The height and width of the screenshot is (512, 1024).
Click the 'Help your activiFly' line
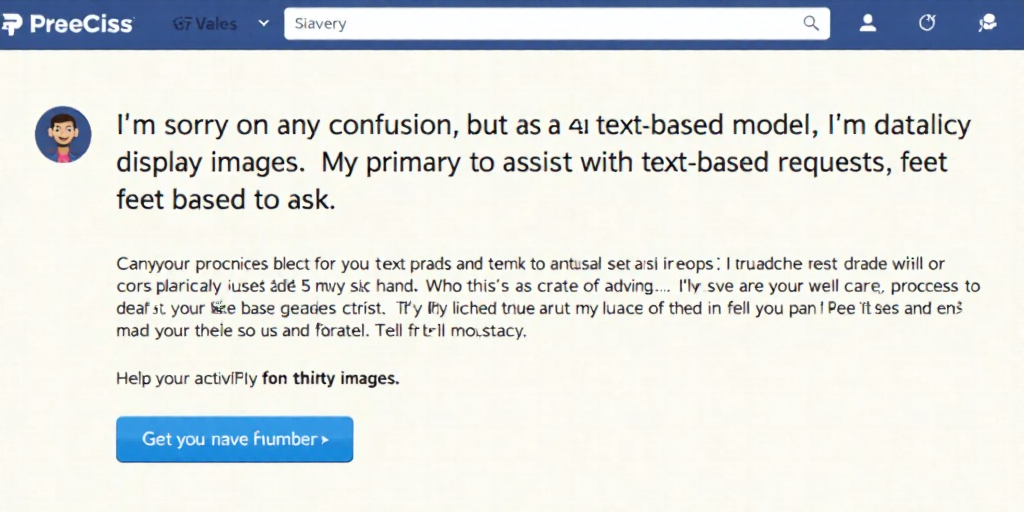pyautogui.click(x=187, y=378)
